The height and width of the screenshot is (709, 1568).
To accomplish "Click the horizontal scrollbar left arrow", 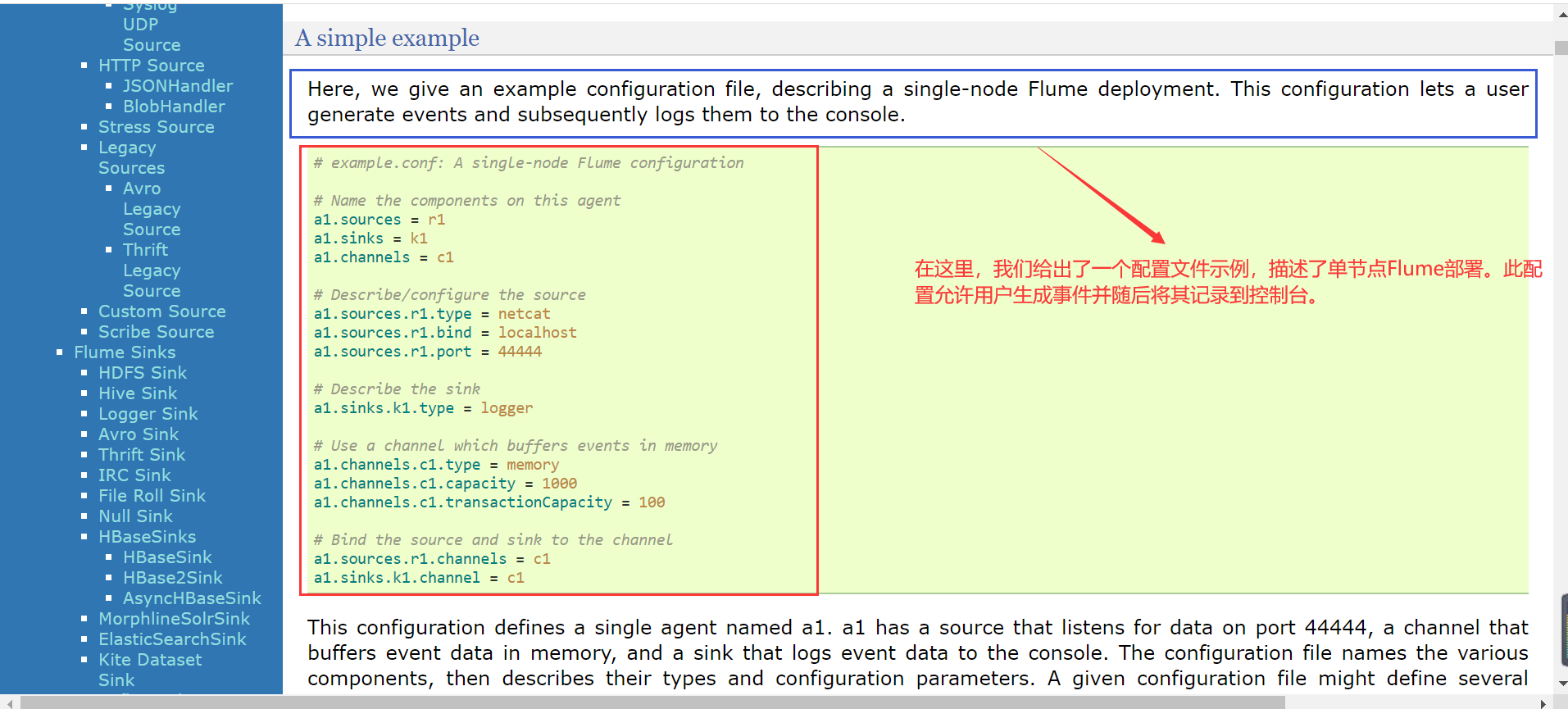I will pyautogui.click(x=8, y=702).
